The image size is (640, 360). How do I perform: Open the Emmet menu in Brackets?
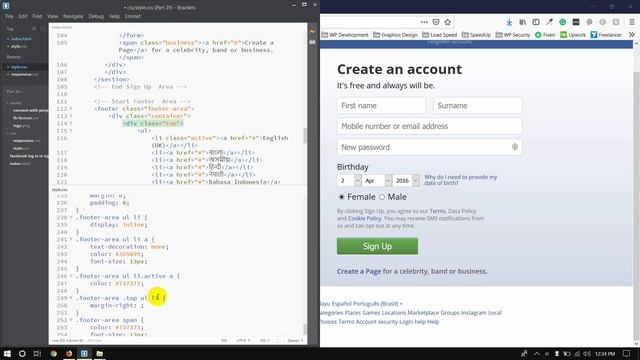tap(133, 16)
